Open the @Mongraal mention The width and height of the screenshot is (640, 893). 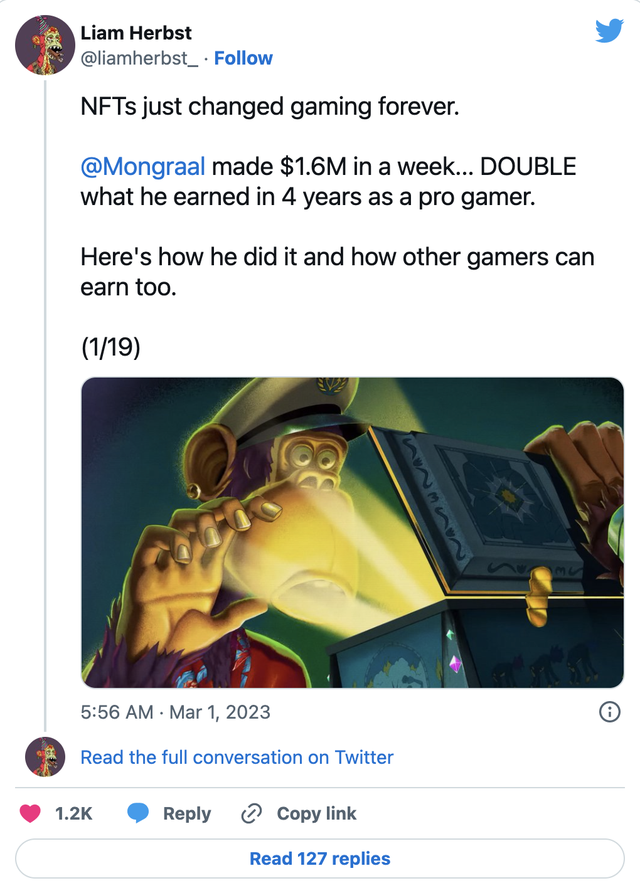143,165
